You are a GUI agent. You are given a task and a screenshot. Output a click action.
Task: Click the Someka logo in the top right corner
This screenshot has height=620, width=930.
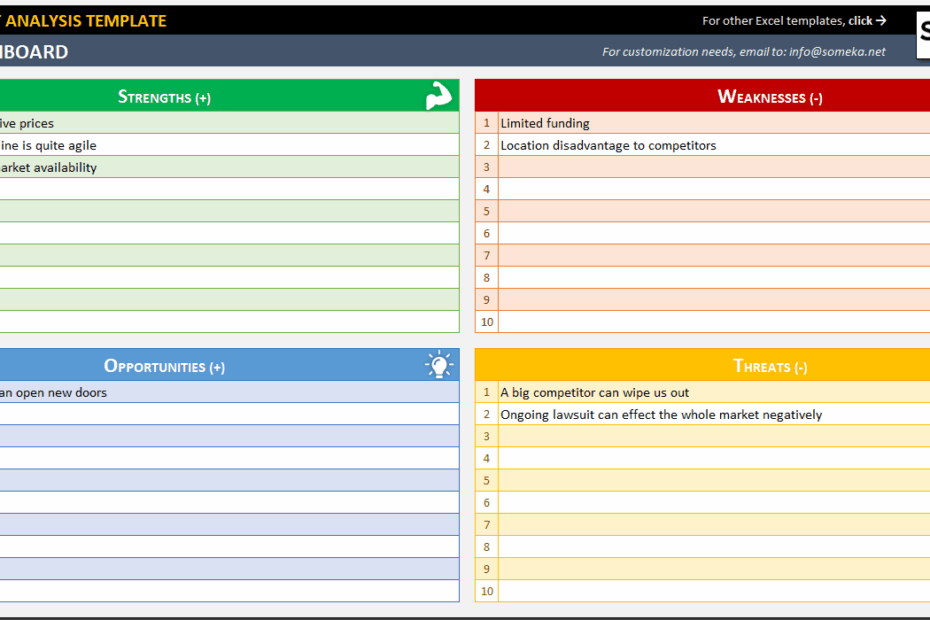coord(925,33)
